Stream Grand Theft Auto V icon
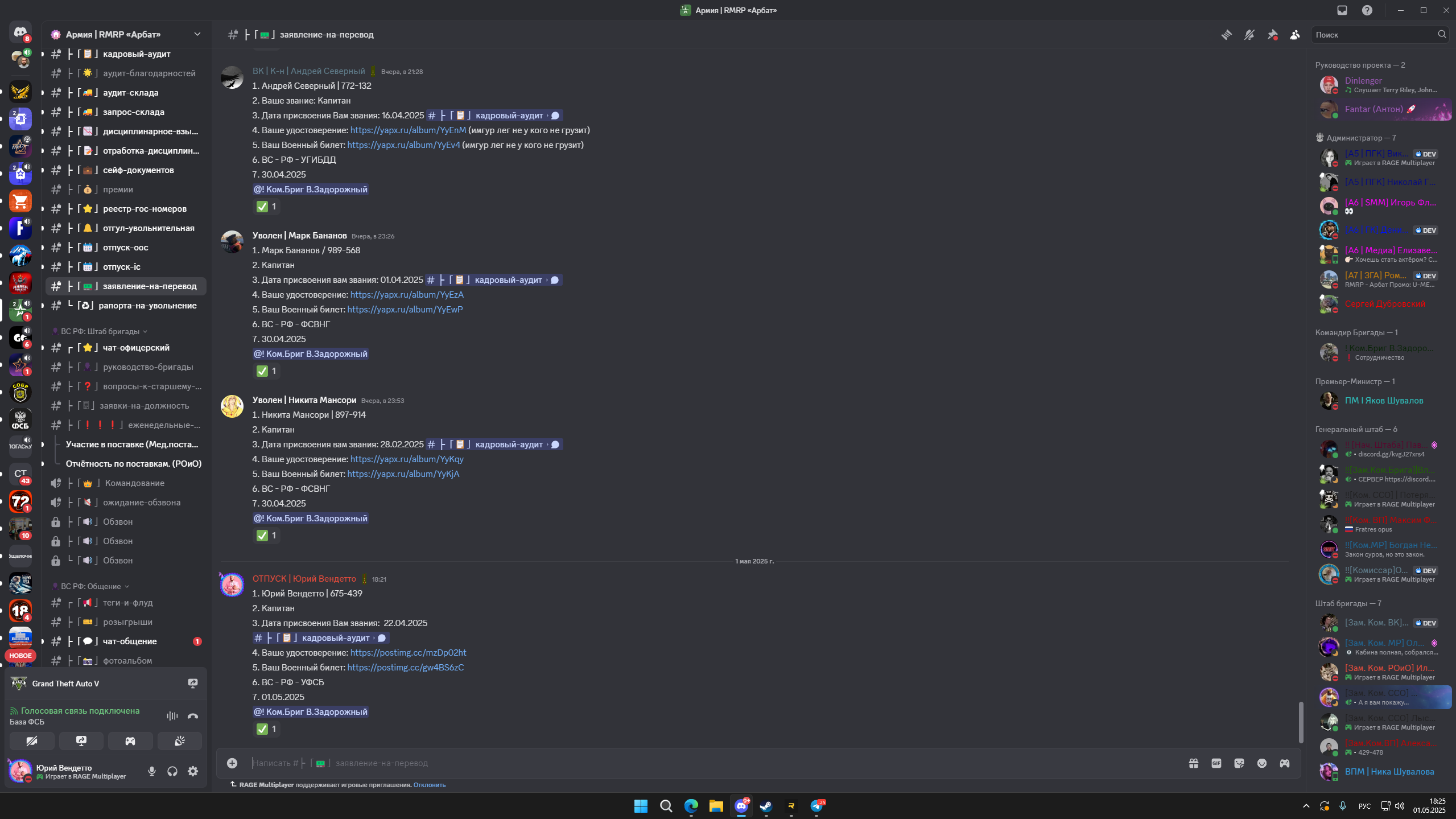The image size is (1456, 819). [x=193, y=684]
